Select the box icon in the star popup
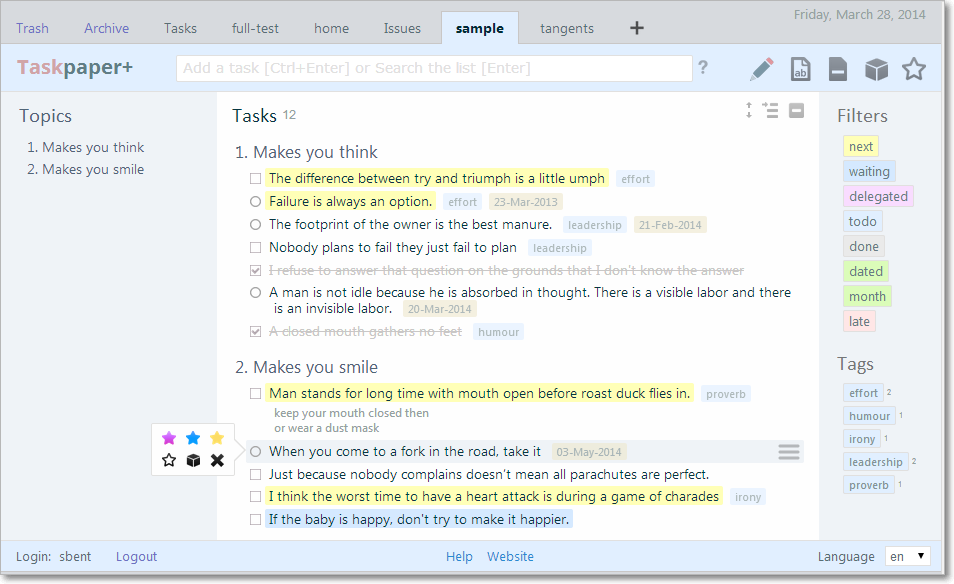 point(192,460)
